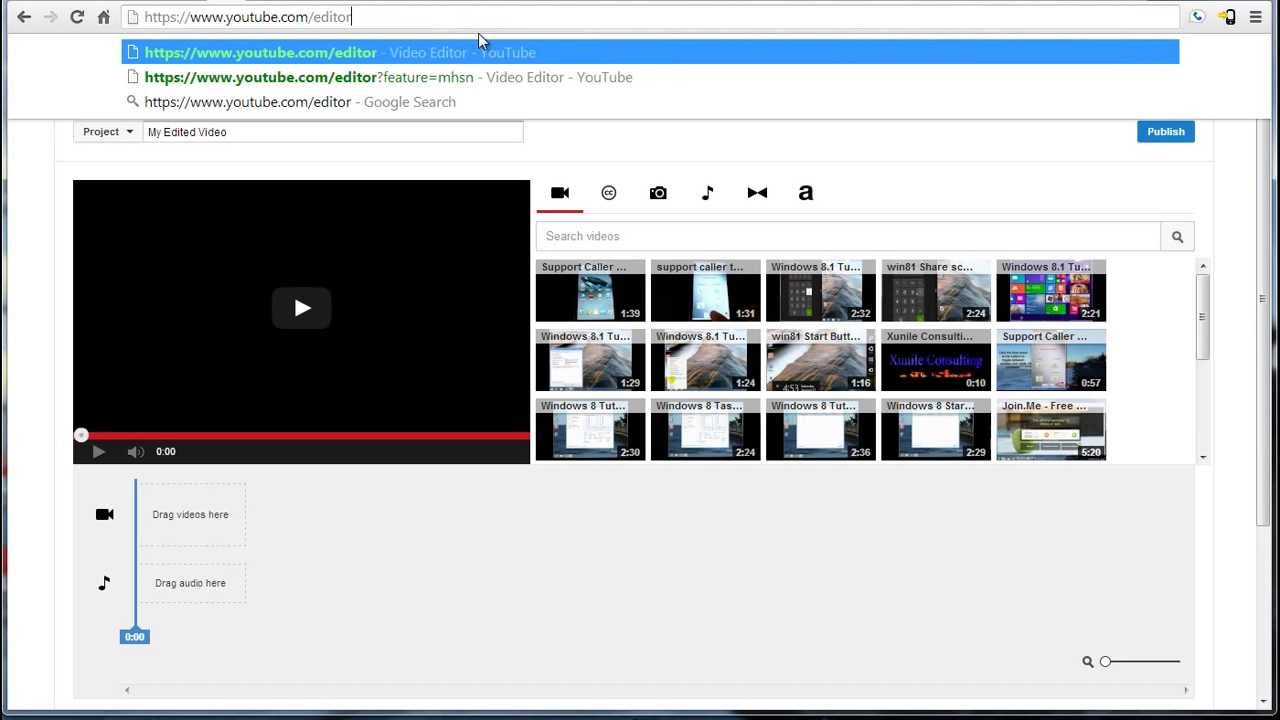Open the Creative Commons videos tab
The image size is (1280, 720).
pos(609,193)
